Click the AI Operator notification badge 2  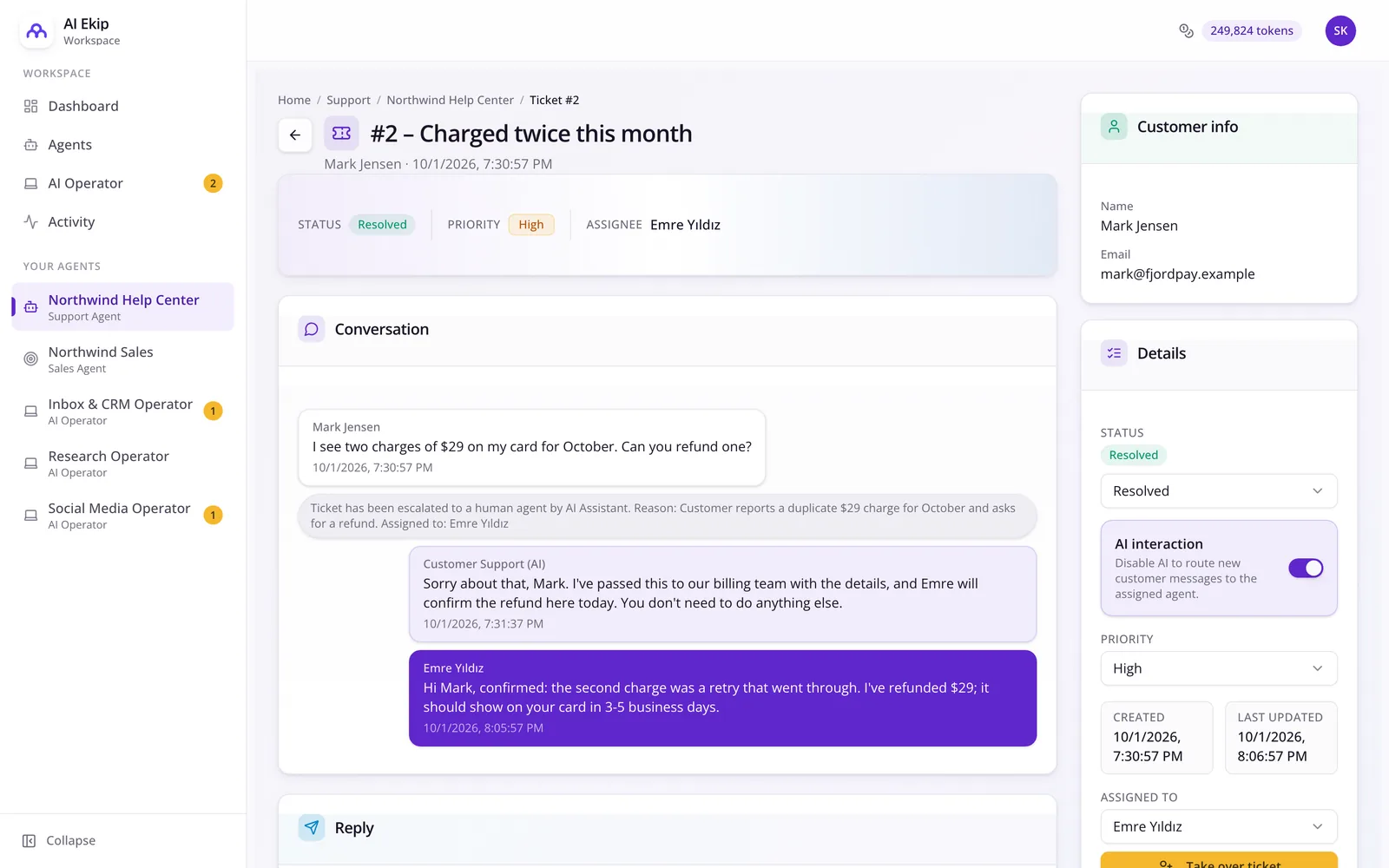(213, 183)
